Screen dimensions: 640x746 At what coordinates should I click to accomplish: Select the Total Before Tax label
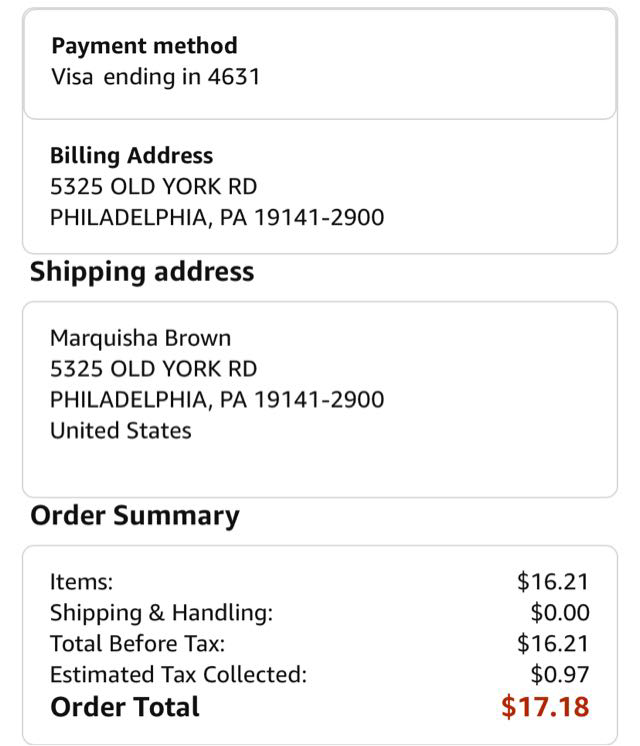[137, 644]
